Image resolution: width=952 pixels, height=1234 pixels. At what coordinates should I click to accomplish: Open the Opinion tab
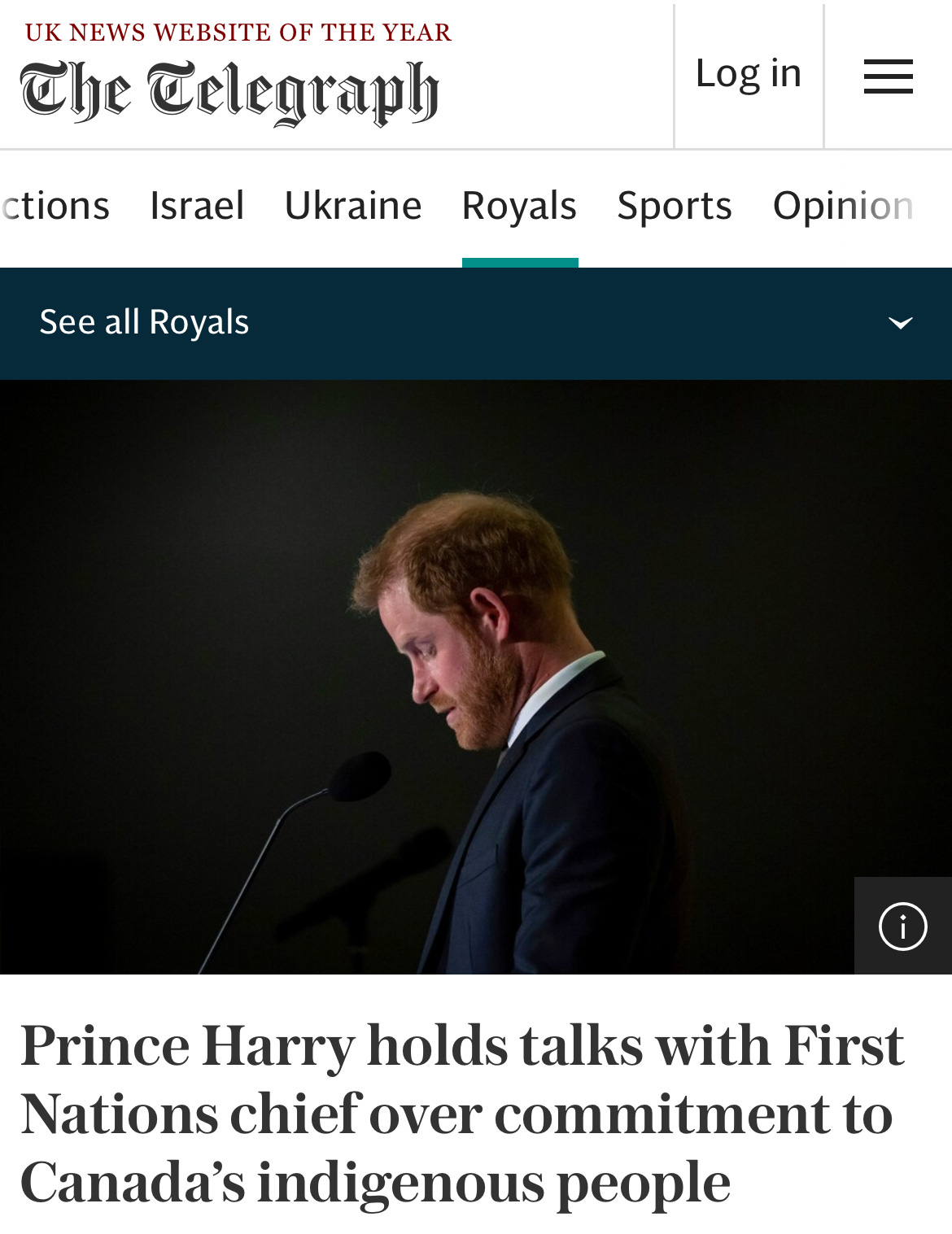pos(844,207)
